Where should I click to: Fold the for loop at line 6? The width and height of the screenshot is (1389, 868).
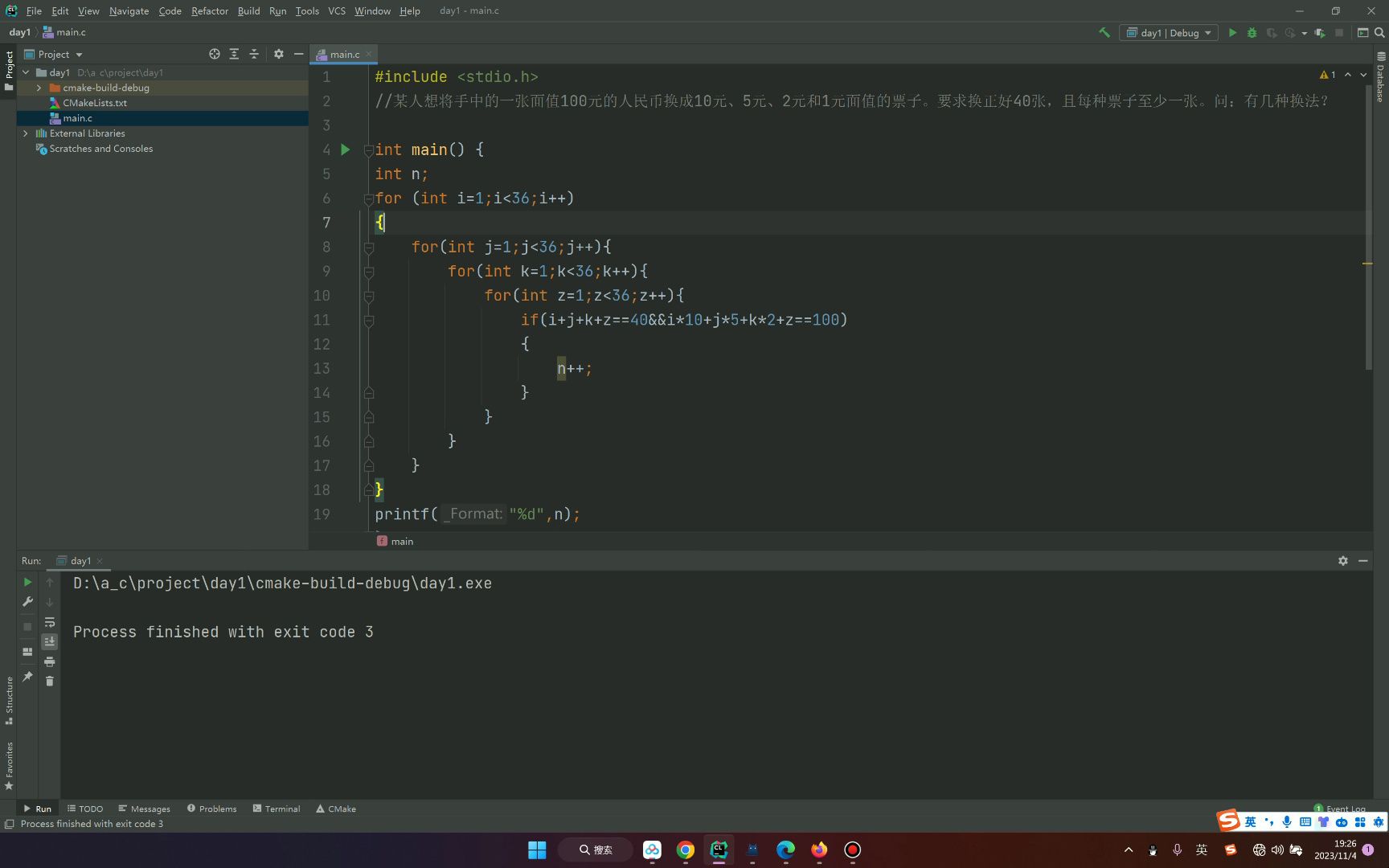tap(368, 199)
